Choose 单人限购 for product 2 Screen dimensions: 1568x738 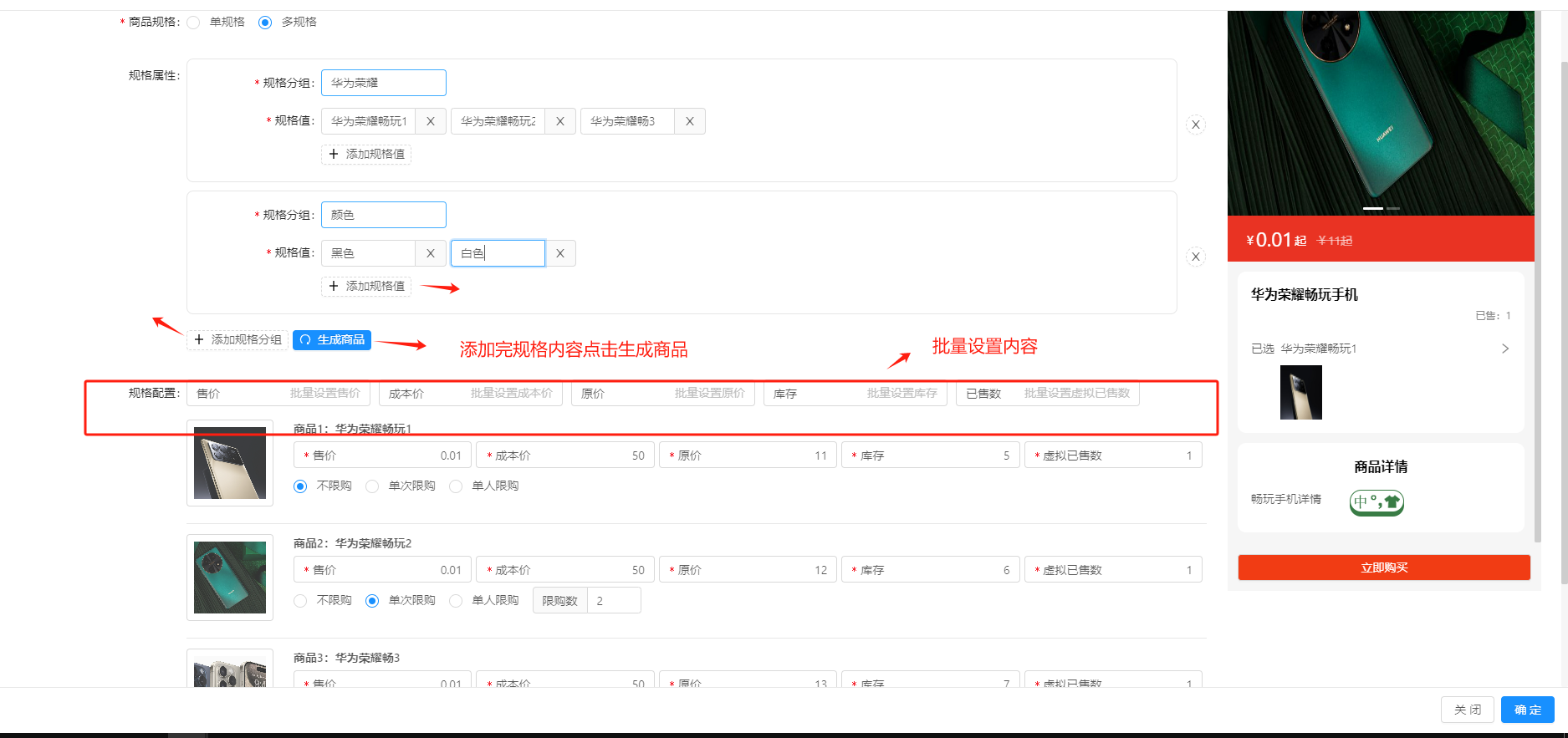coord(456,601)
